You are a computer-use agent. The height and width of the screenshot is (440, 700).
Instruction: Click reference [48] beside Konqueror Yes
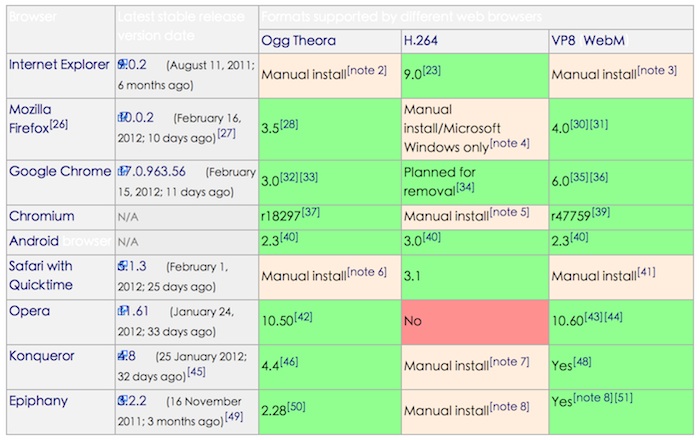(582, 362)
